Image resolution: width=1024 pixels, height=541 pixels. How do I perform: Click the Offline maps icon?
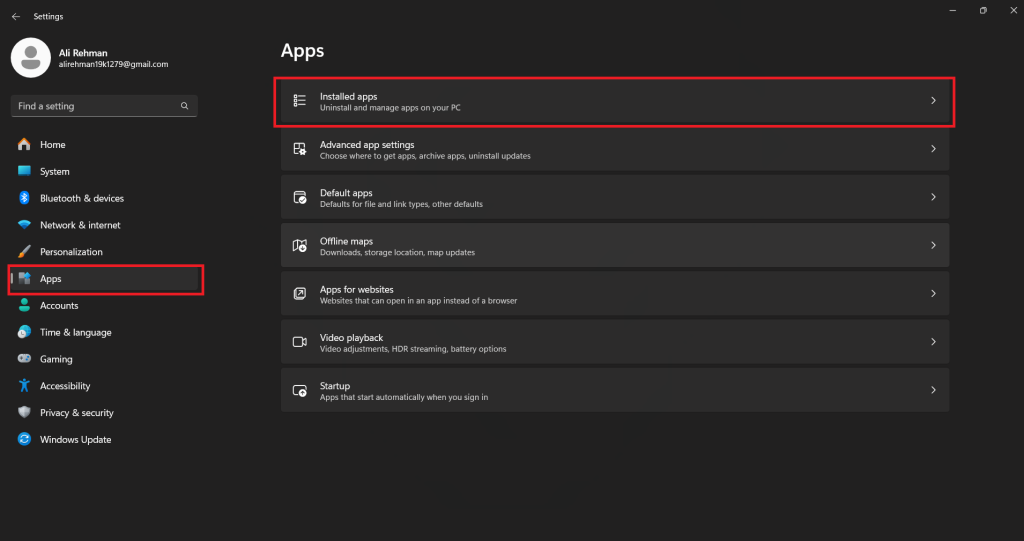click(300, 246)
